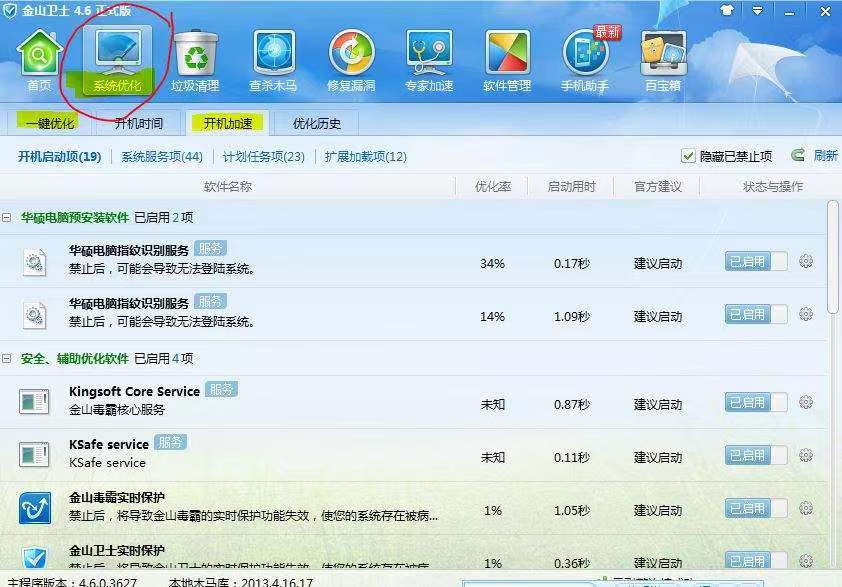Launch 垃圾清理 junk cleaner
The image size is (842, 587).
[195, 57]
